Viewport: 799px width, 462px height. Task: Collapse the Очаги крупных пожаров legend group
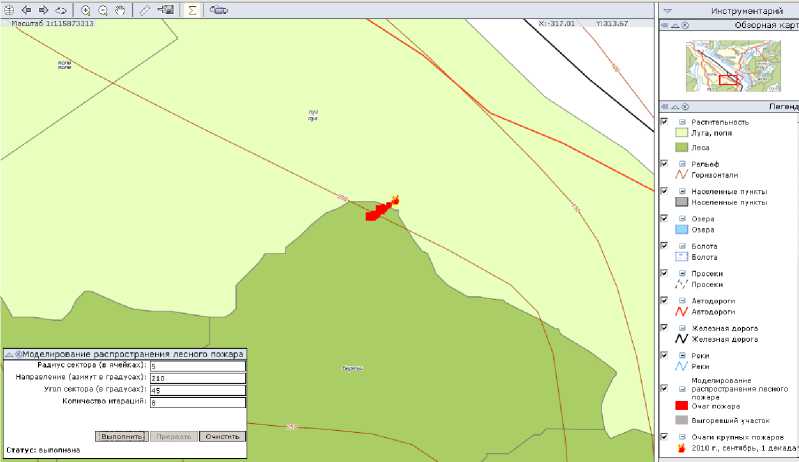(x=682, y=437)
